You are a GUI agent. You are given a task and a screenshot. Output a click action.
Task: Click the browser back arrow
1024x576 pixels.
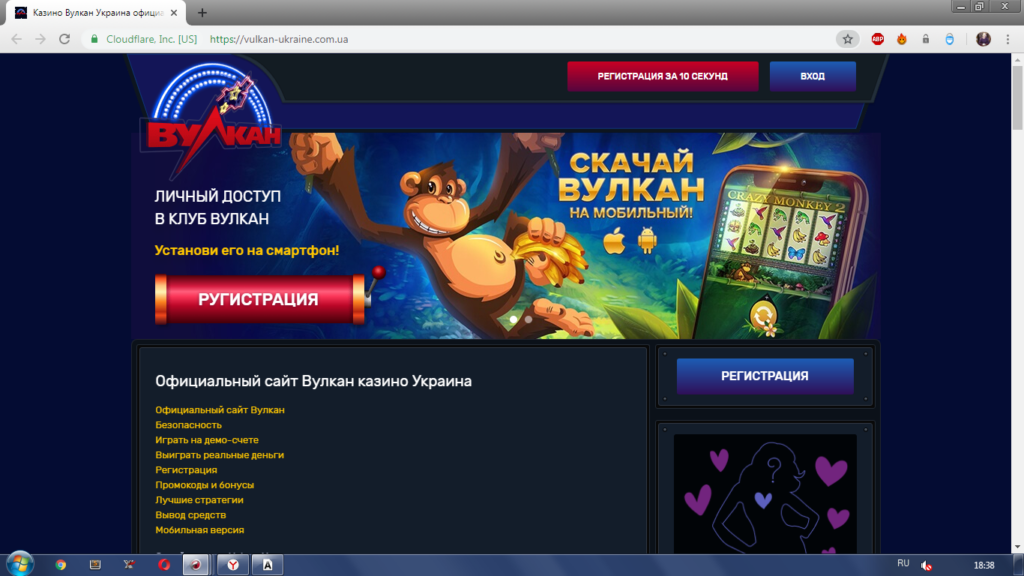16,39
